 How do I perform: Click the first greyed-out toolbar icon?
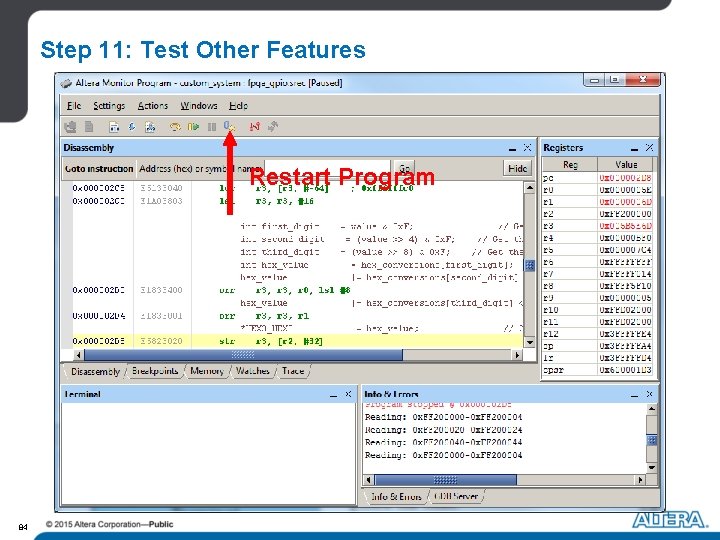click(x=70, y=127)
